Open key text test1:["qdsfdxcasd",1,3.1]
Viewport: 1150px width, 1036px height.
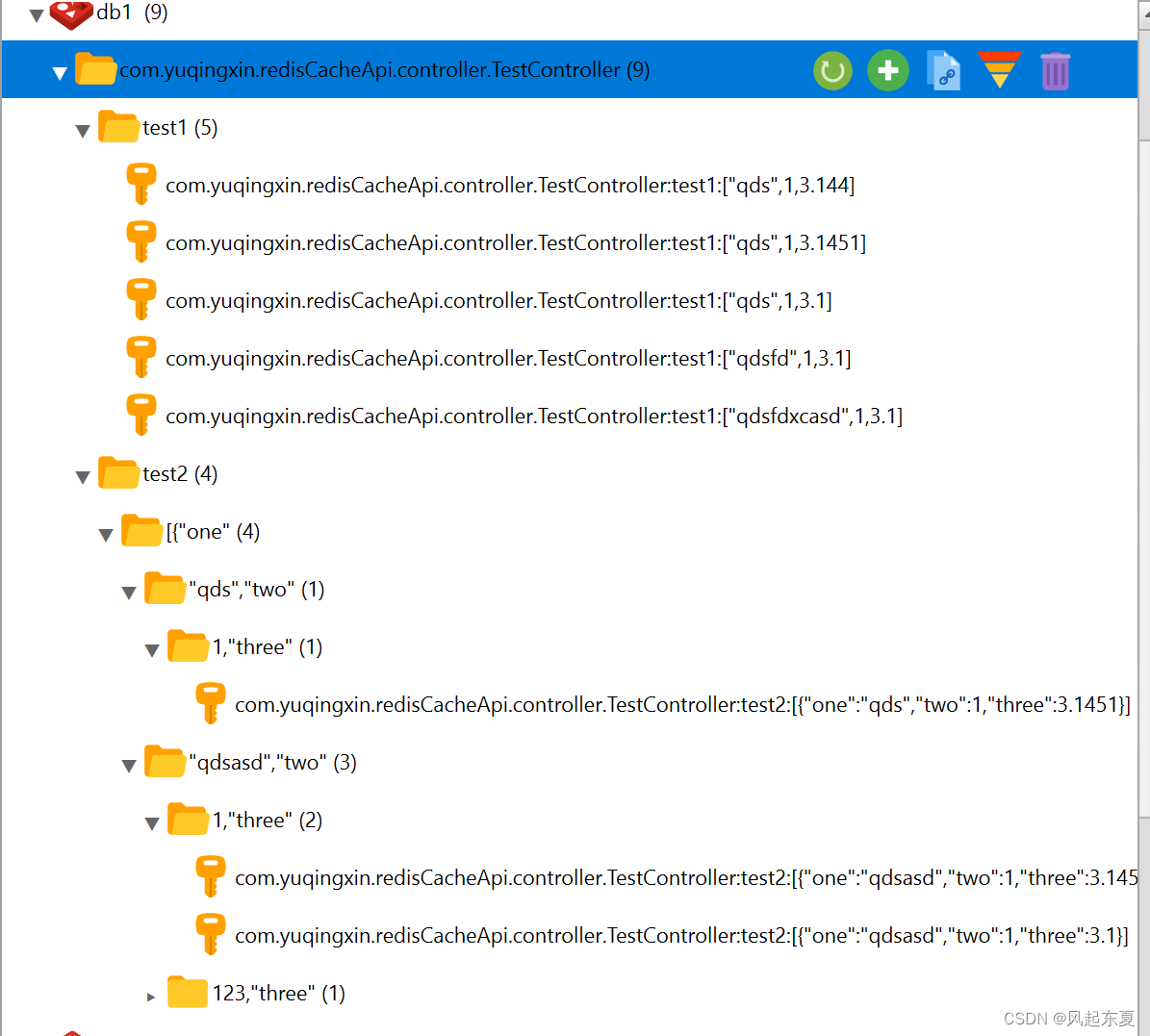tap(534, 417)
